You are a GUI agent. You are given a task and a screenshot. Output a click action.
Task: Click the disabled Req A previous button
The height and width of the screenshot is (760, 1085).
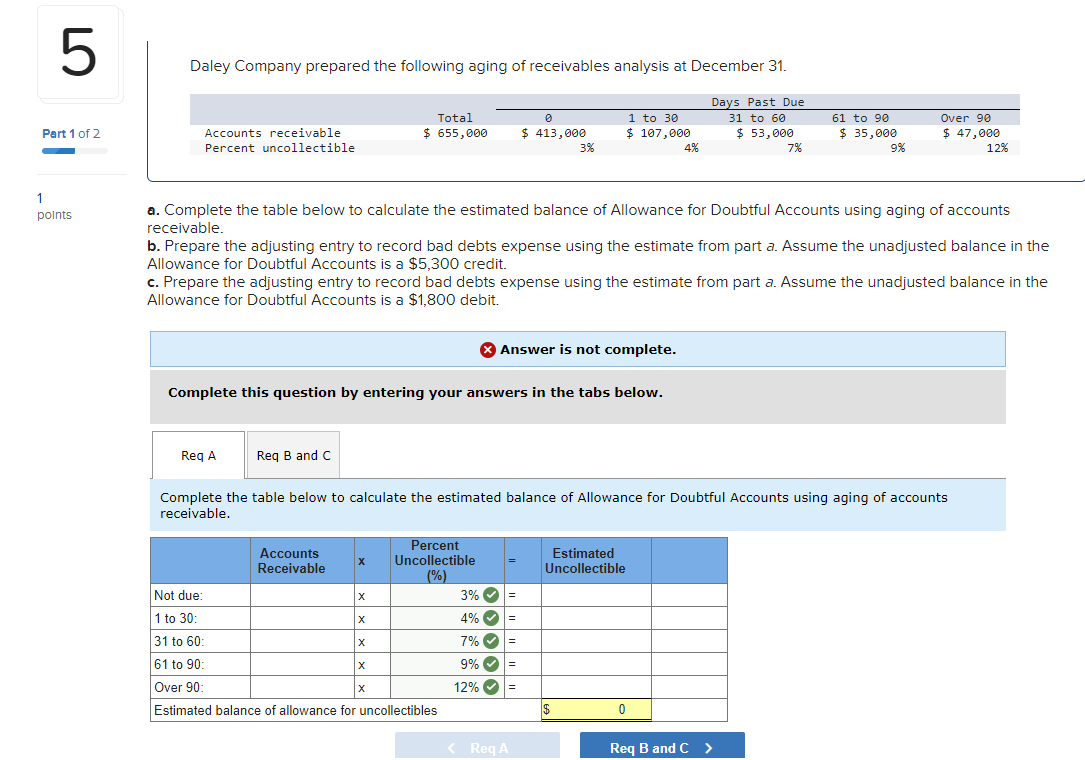[477, 747]
